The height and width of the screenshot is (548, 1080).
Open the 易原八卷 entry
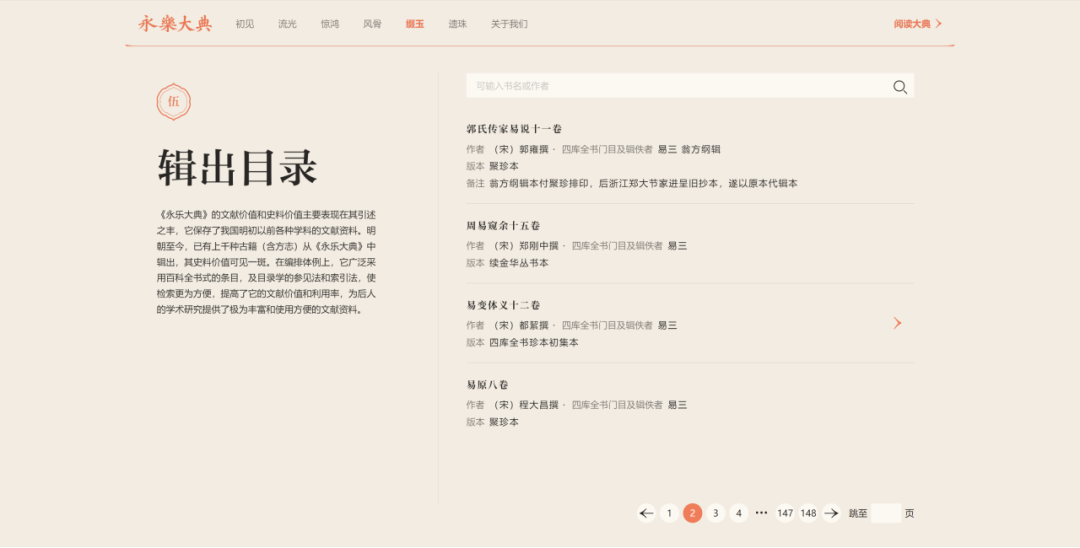[x=487, y=385]
